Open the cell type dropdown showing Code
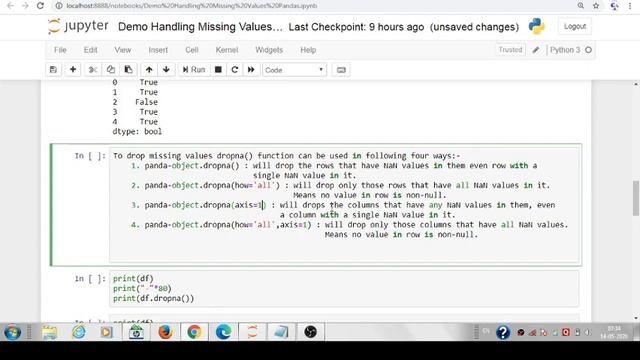640x360 pixels. [x=294, y=70]
